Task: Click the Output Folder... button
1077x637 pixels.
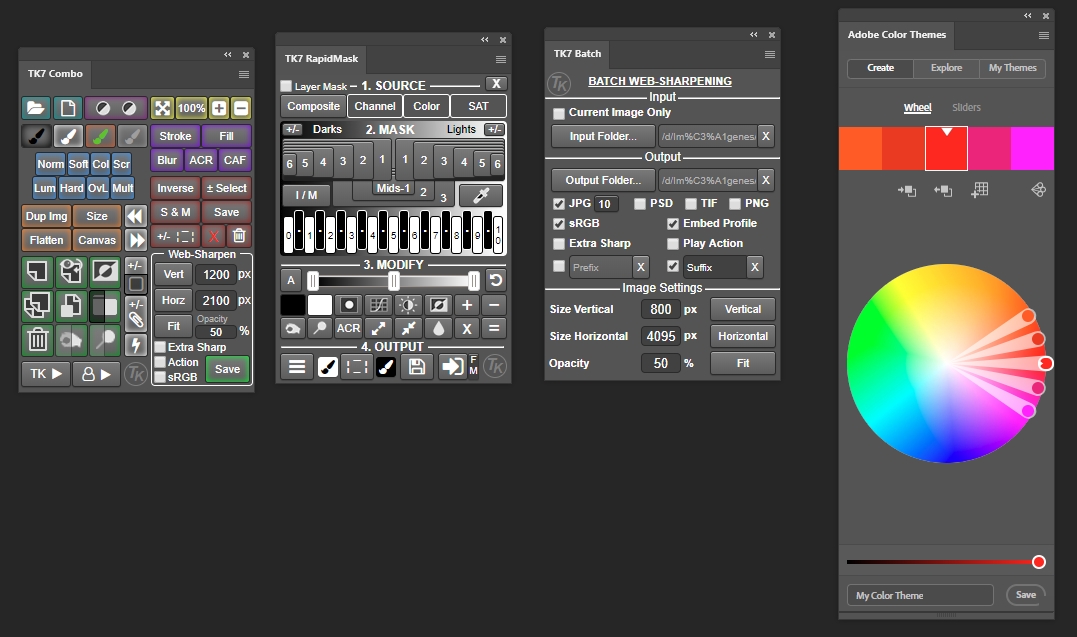Action: [603, 180]
